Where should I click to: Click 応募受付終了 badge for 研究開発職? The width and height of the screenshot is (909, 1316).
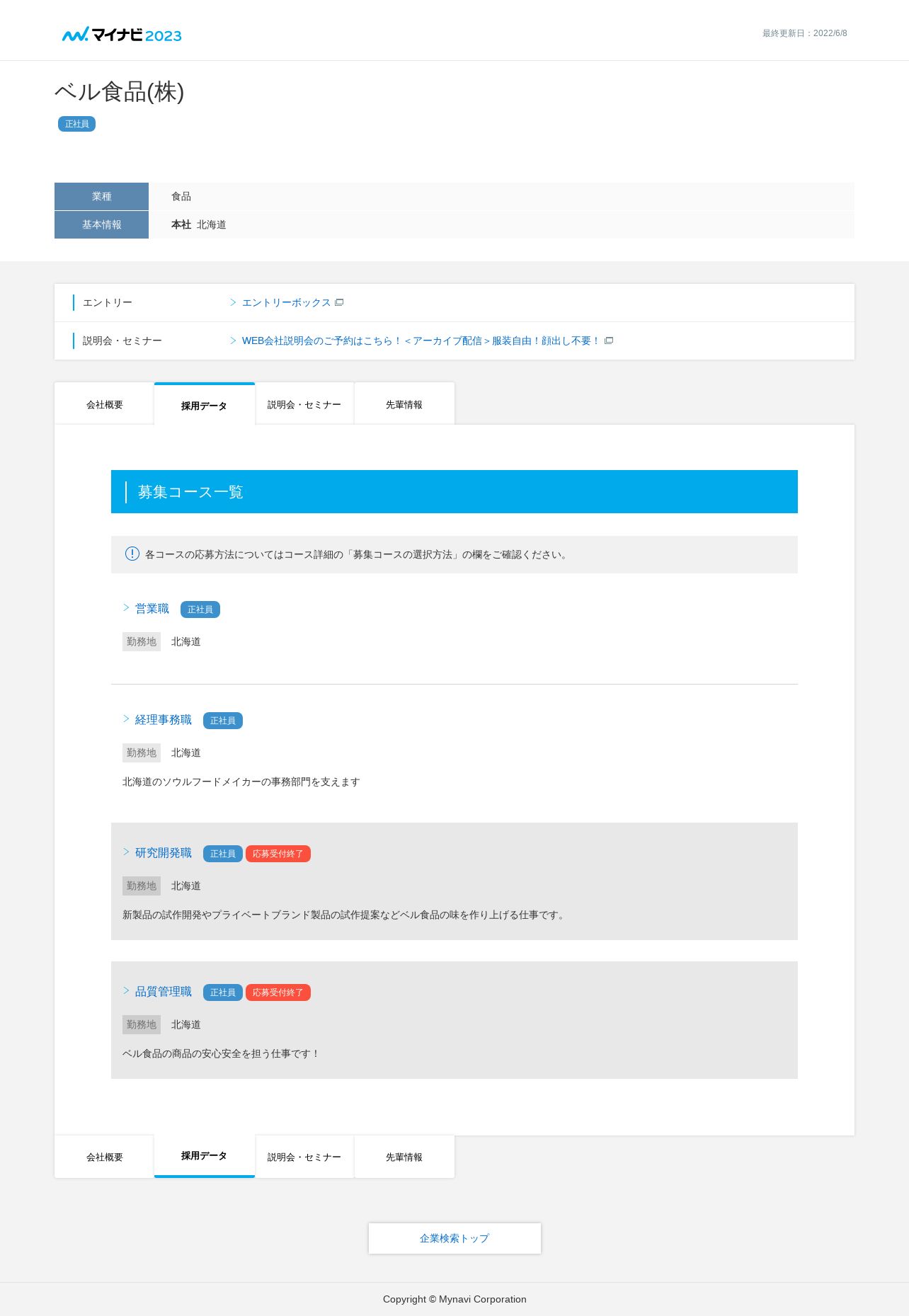tap(278, 854)
